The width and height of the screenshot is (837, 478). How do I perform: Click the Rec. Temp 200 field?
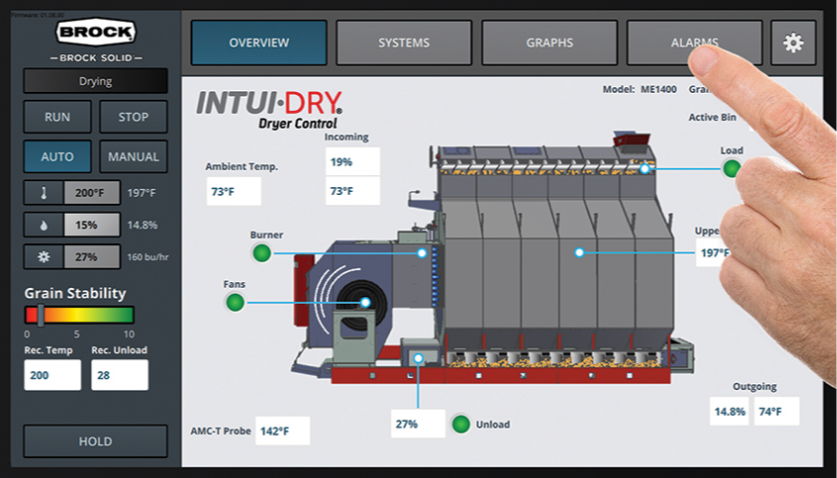(x=52, y=375)
